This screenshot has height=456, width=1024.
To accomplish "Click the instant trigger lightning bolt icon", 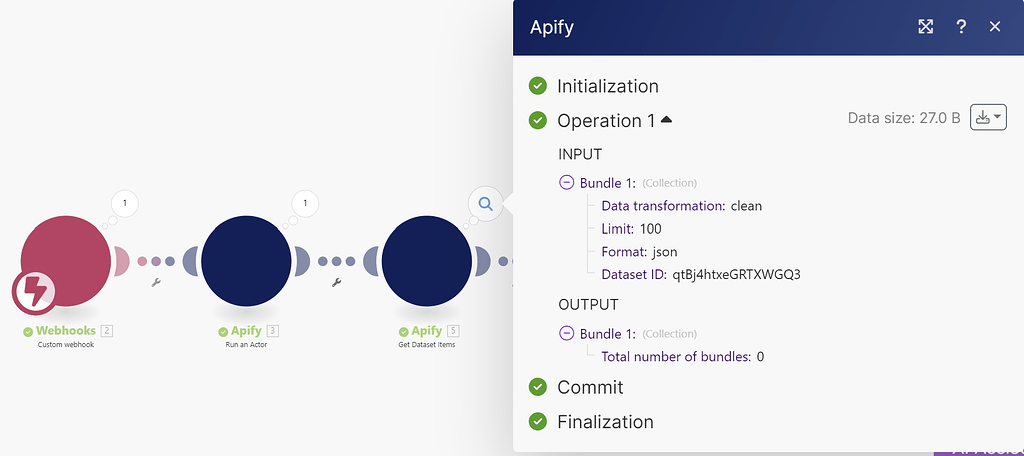I will 34,290.
